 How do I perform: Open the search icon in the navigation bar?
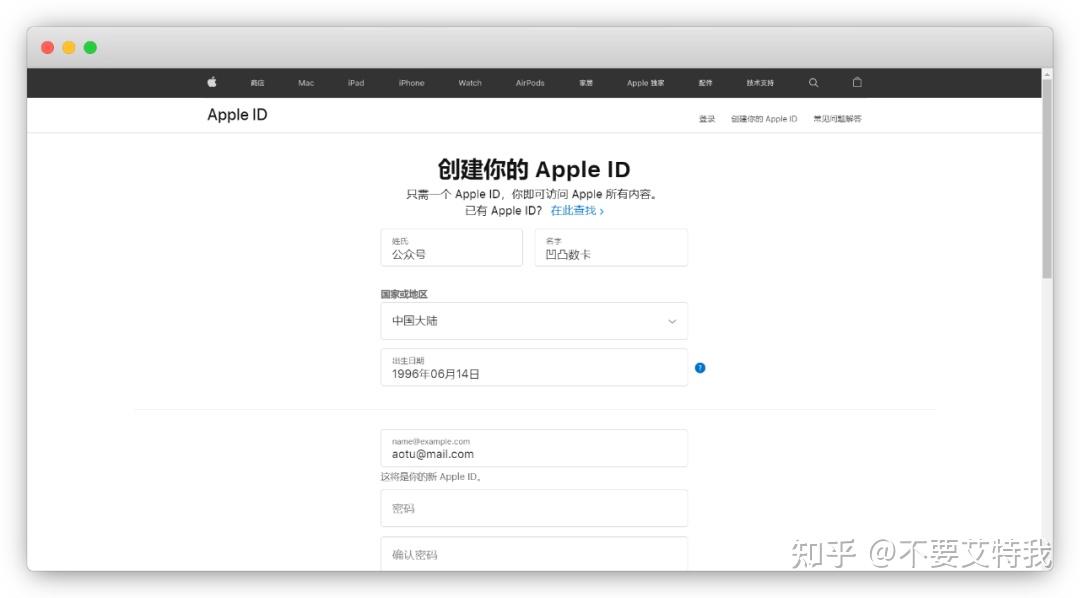[813, 83]
